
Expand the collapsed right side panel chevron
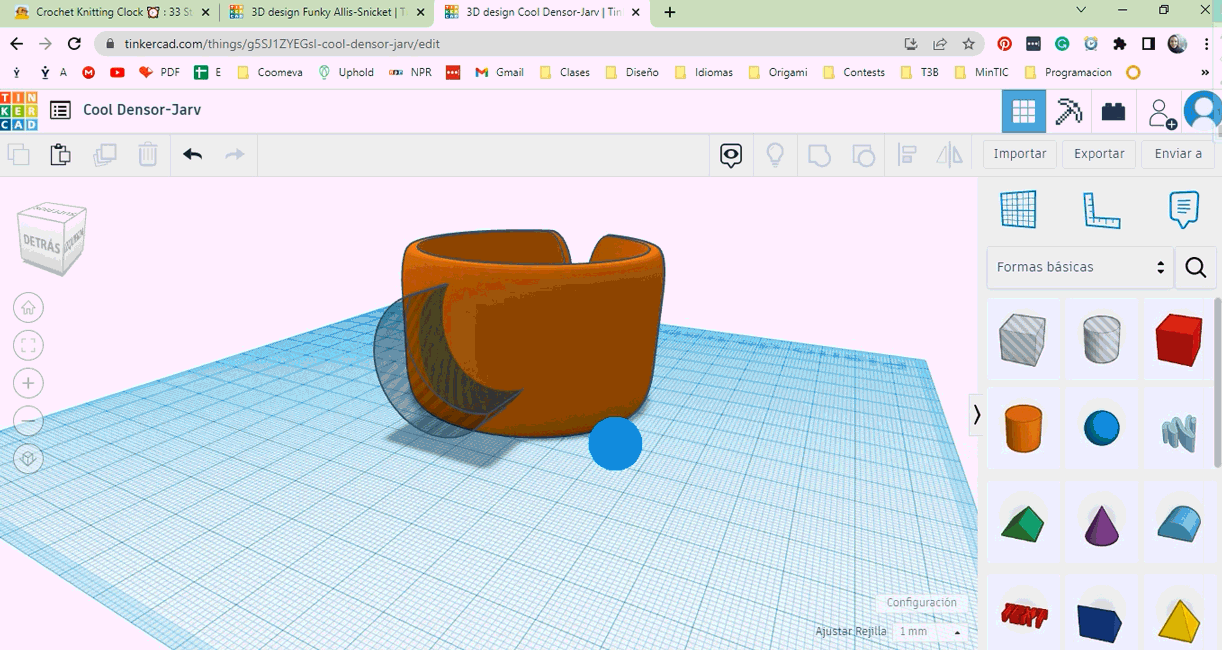click(x=976, y=414)
